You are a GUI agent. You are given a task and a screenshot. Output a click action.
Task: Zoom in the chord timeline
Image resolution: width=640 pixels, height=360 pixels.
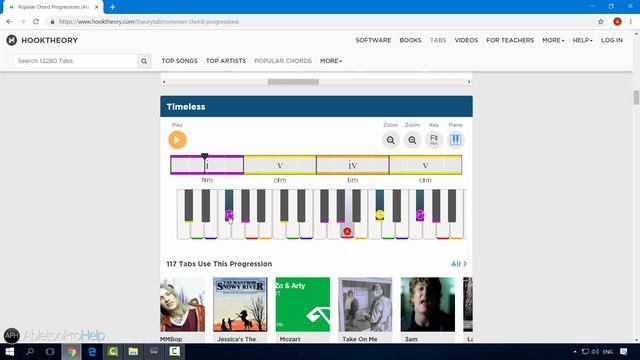point(412,140)
